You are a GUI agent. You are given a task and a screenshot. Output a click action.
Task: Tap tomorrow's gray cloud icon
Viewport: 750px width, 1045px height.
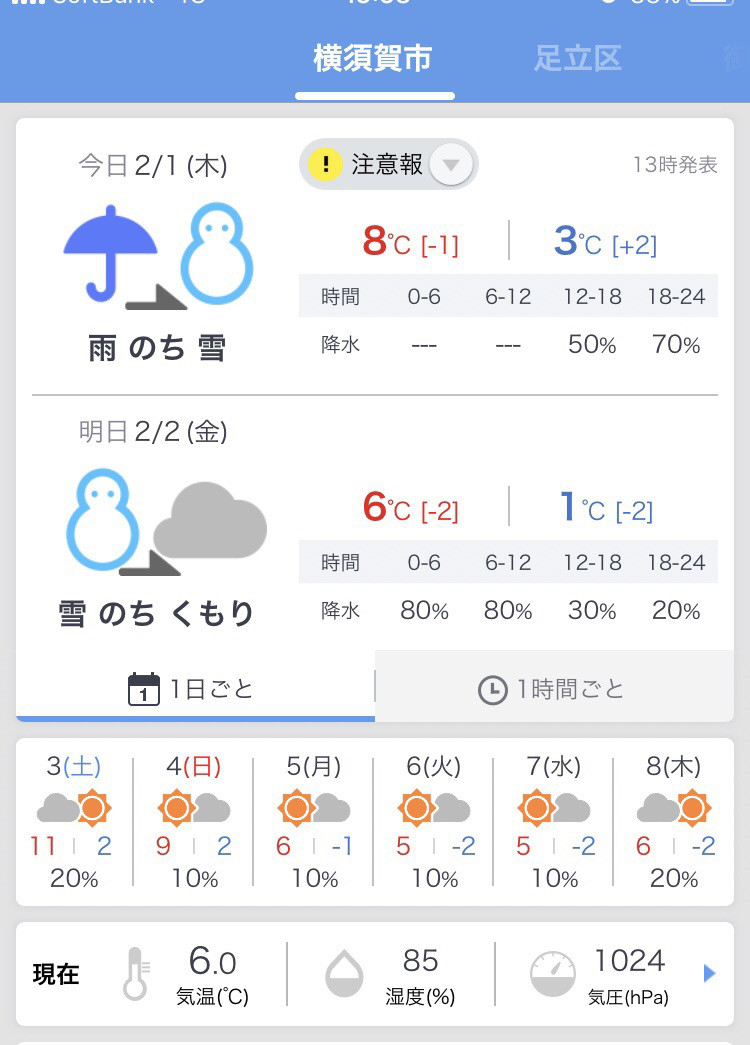click(210, 521)
